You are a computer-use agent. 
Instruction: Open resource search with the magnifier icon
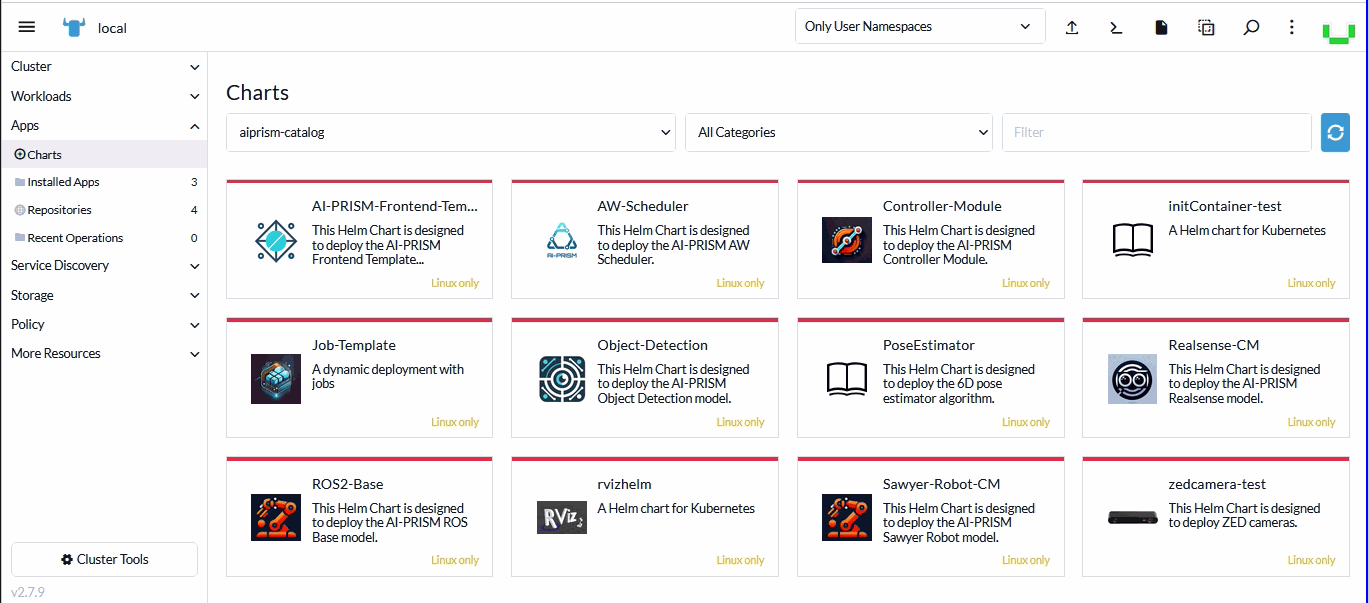(1251, 27)
